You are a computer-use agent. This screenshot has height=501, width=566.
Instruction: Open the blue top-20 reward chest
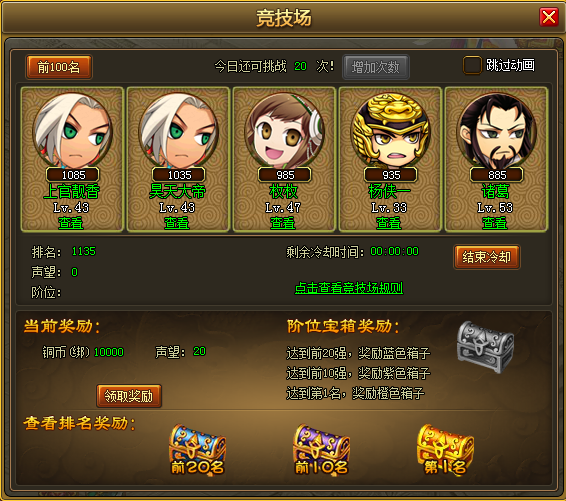pos(197,449)
